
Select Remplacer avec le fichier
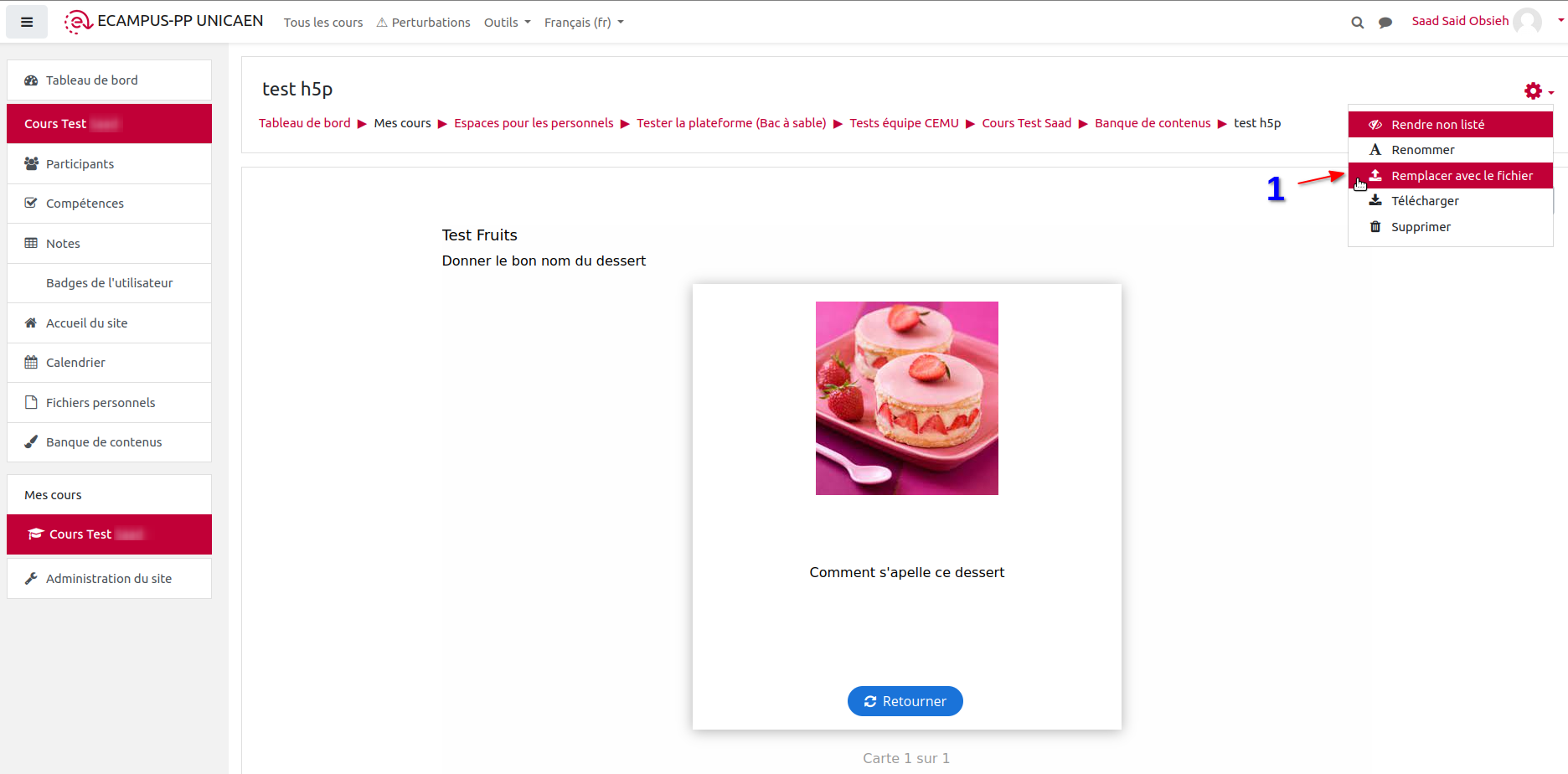[1462, 176]
